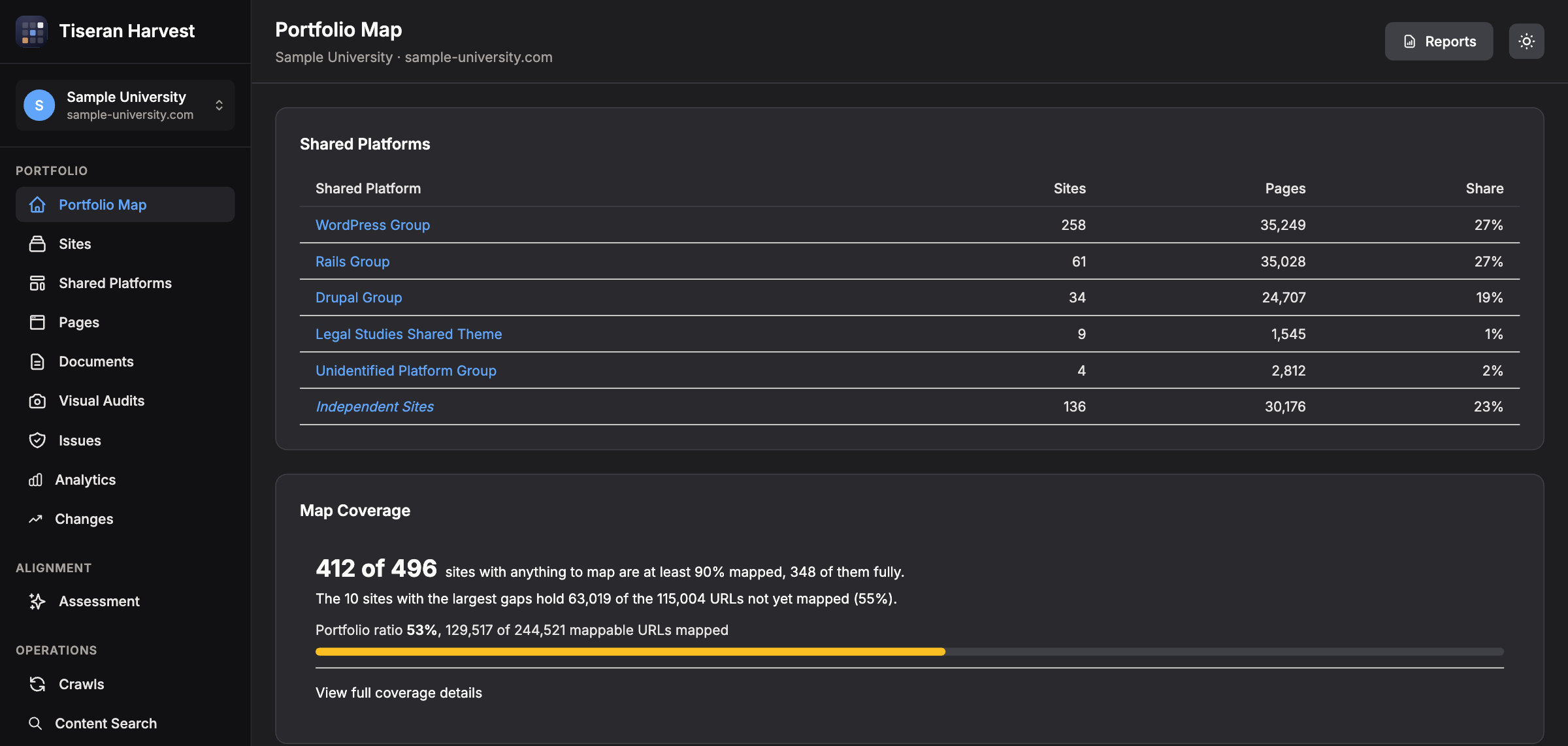The height and width of the screenshot is (746, 1568).
Task: Open the Independent Sites link
Action: [374, 406]
